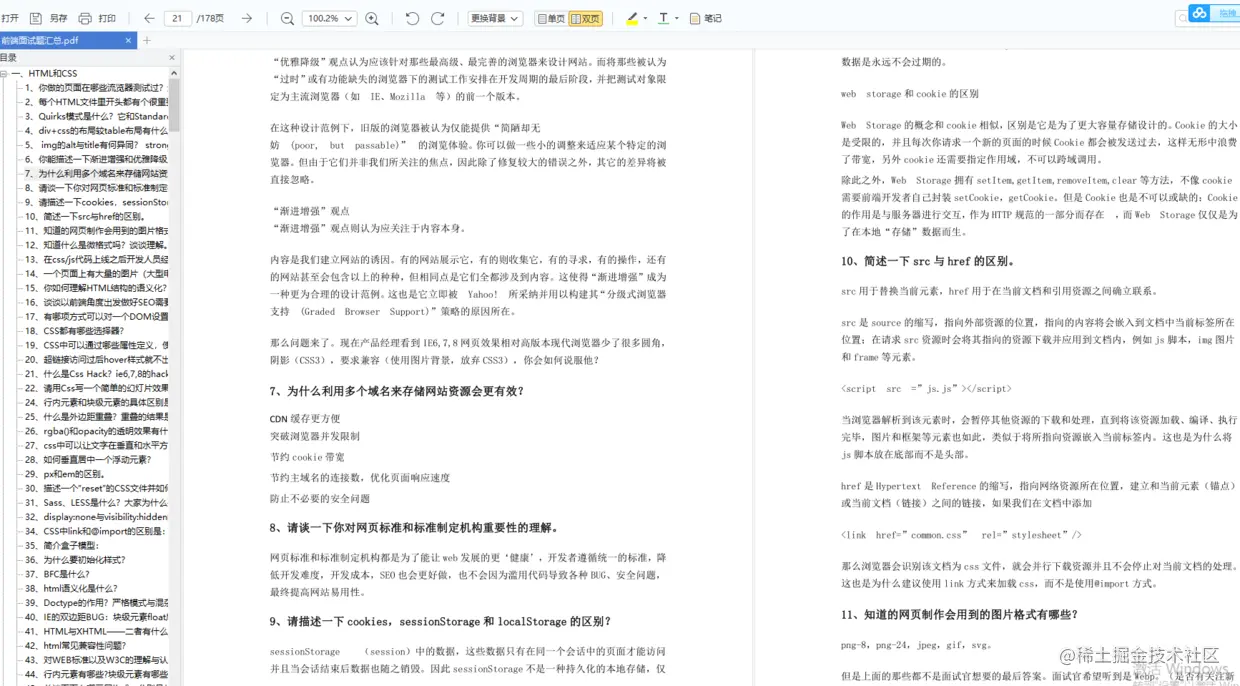Image resolution: width=1240 pixels, height=686 pixels.
Task: Click outline item 4 div+css的布局
Action: click(x=96, y=130)
